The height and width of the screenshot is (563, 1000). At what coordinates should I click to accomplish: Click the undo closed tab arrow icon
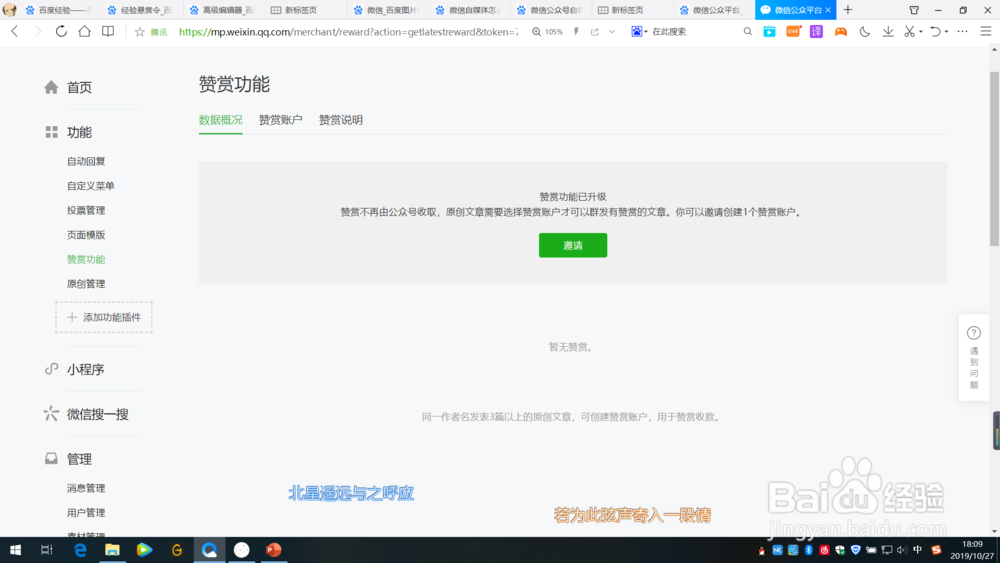tap(935, 31)
